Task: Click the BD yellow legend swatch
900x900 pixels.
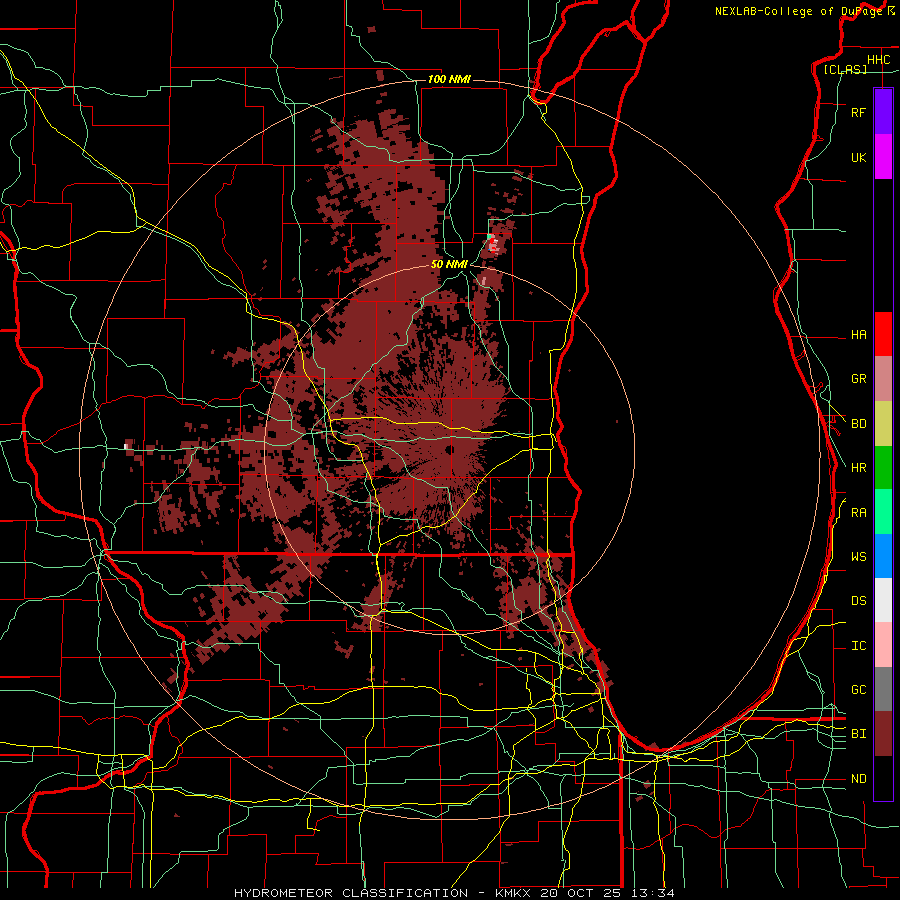Action: click(x=883, y=424)
